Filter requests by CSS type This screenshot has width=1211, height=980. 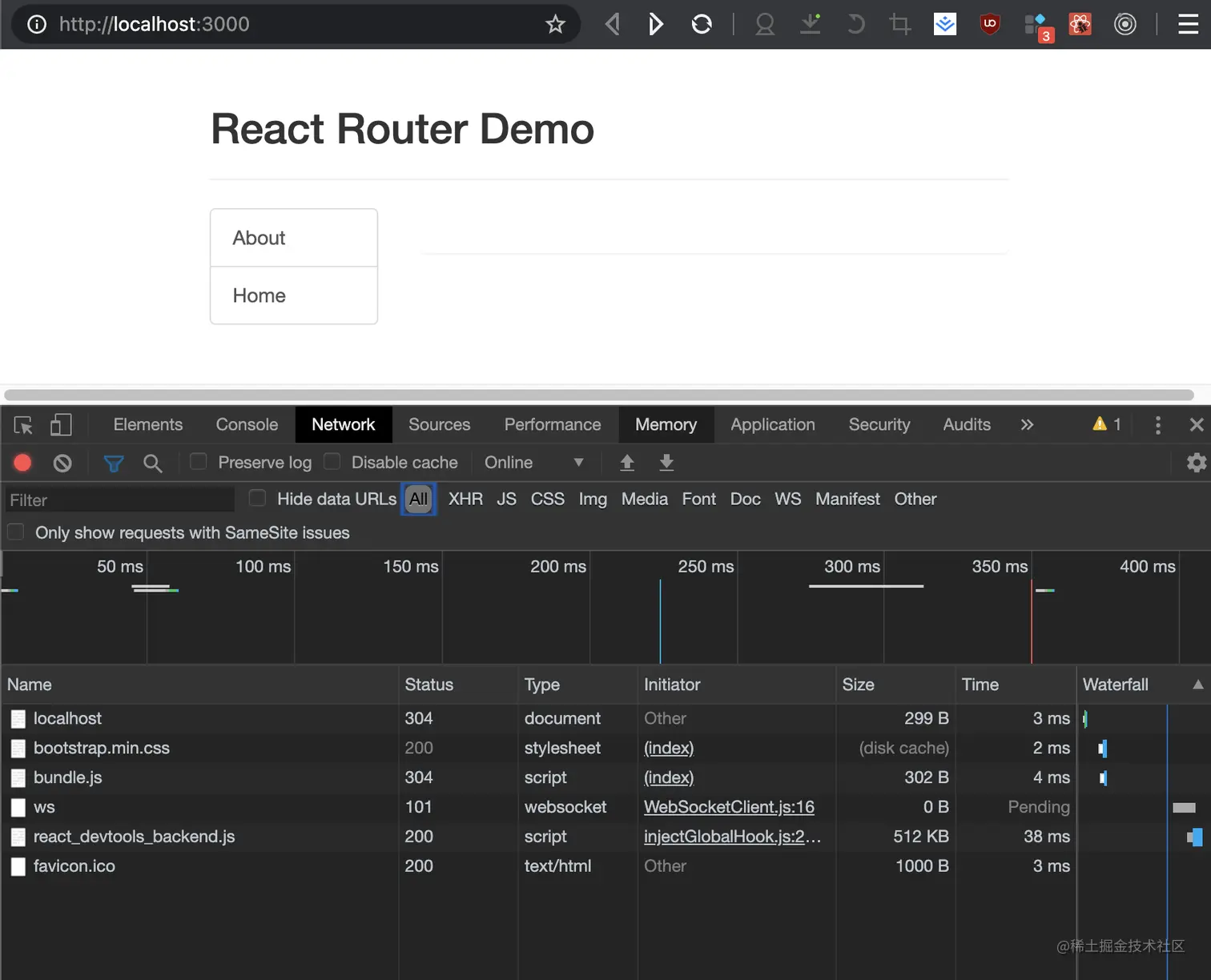(x=548, y=499)
